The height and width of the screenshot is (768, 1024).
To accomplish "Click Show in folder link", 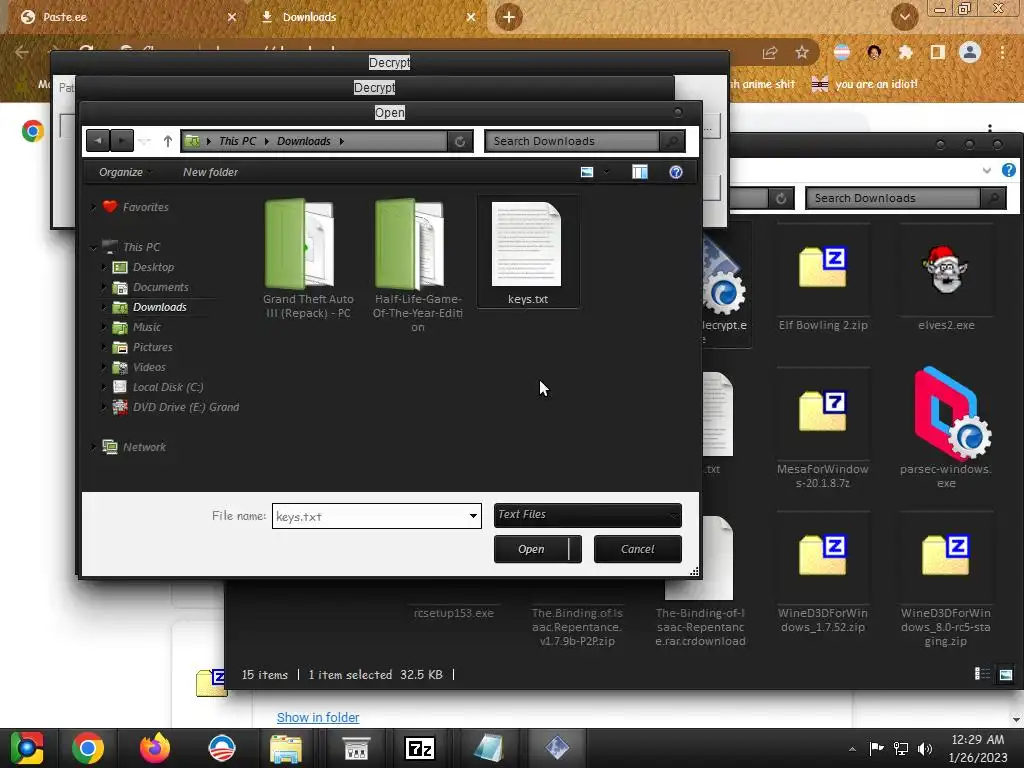I will tap(318, 718).
